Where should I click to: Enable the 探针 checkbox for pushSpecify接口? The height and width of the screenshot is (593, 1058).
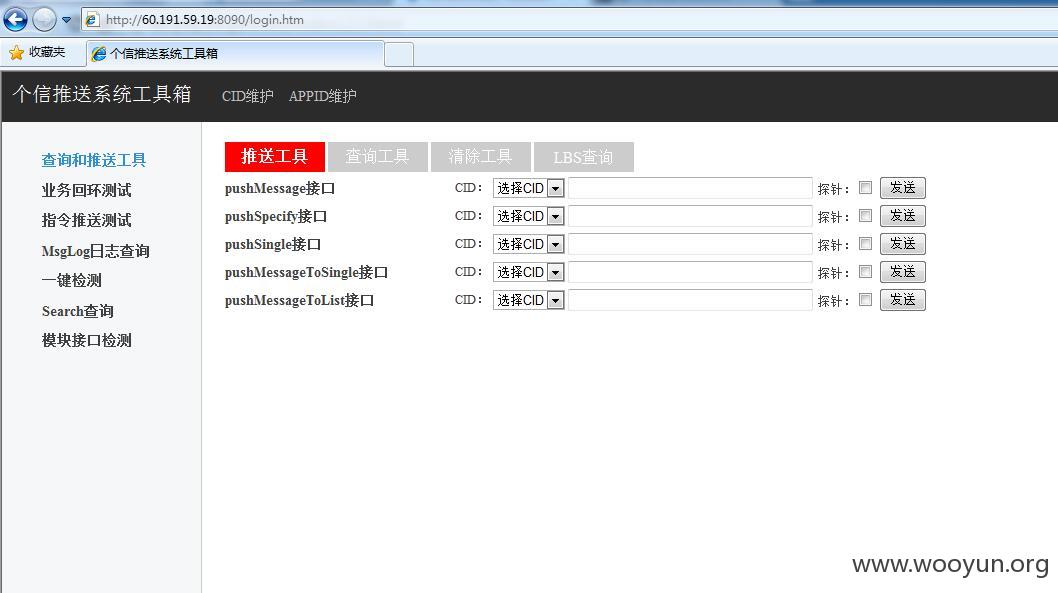click(x=865, y=216)
